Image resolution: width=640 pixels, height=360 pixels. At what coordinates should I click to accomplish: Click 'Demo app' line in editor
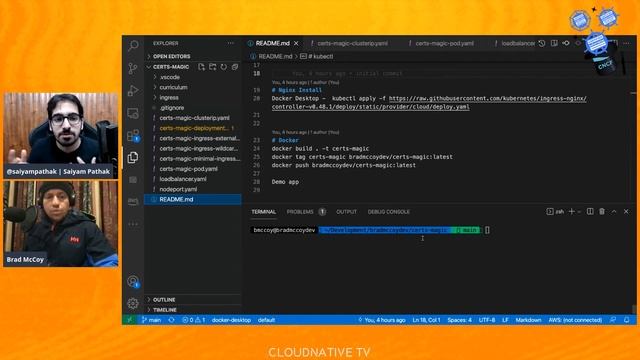(285, 182)
